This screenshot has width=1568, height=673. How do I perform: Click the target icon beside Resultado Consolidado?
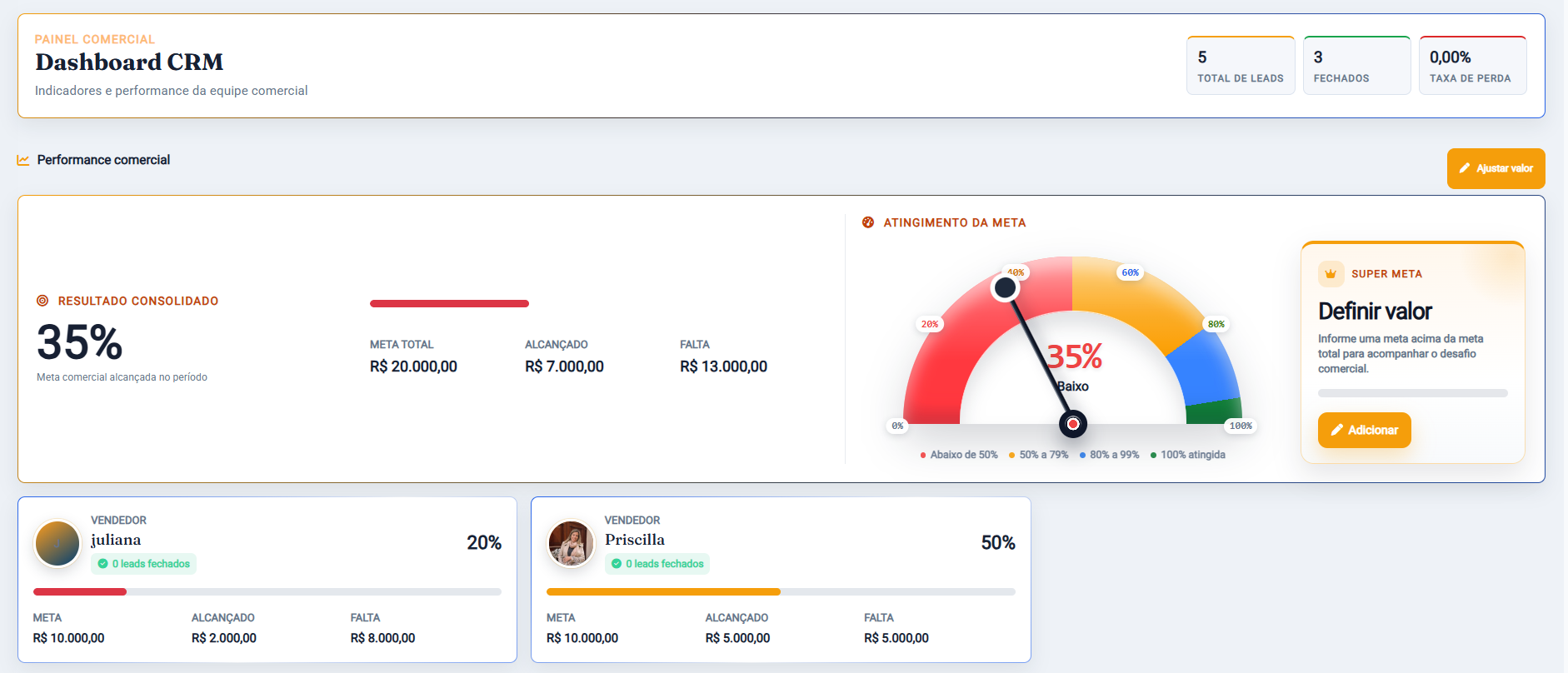pyautogui.click(x=42, y=301)
